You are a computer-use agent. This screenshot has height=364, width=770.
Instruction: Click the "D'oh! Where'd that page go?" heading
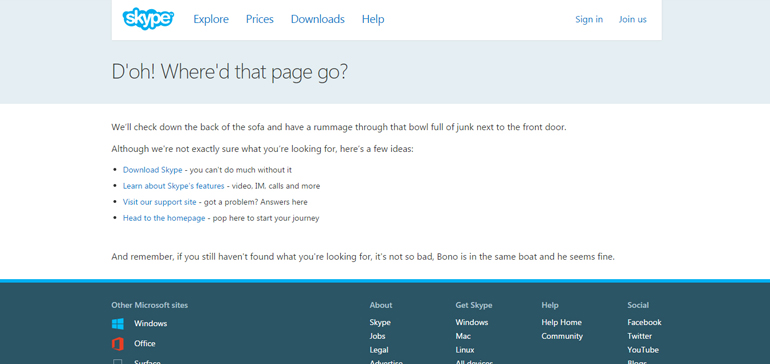click(229, 72)
